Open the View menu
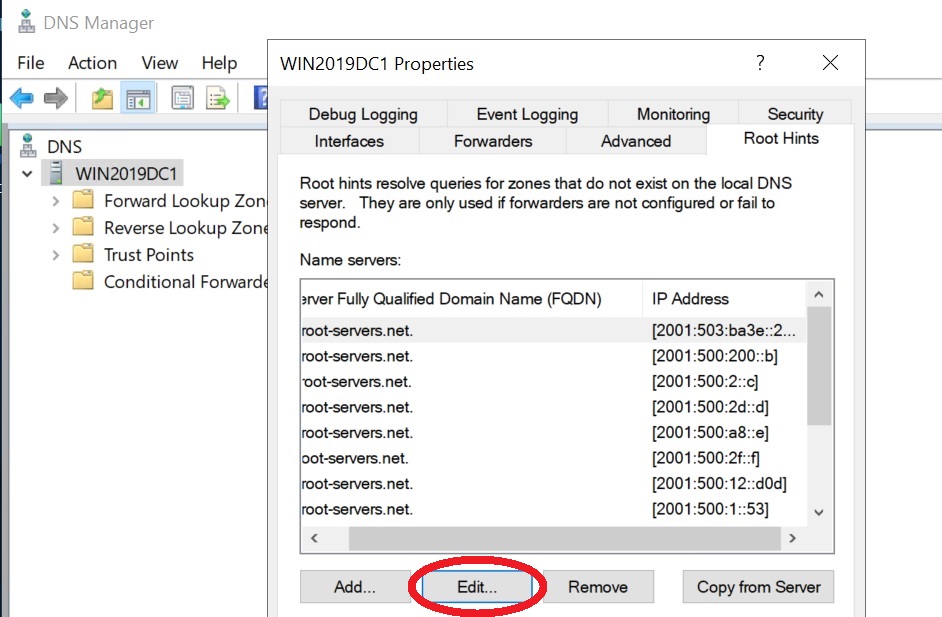The image size is (942, 617). (160, 62)
